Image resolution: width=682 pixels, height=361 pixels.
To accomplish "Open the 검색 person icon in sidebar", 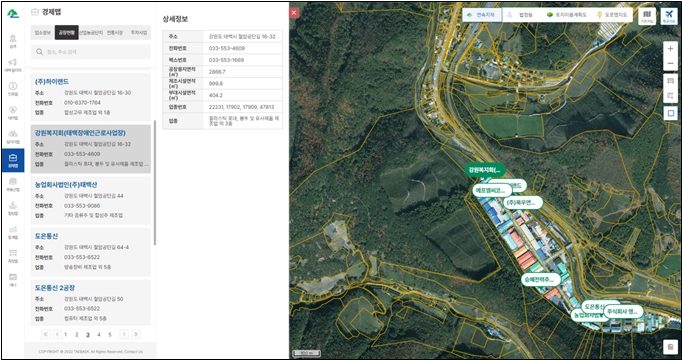I will coord(13,40).
